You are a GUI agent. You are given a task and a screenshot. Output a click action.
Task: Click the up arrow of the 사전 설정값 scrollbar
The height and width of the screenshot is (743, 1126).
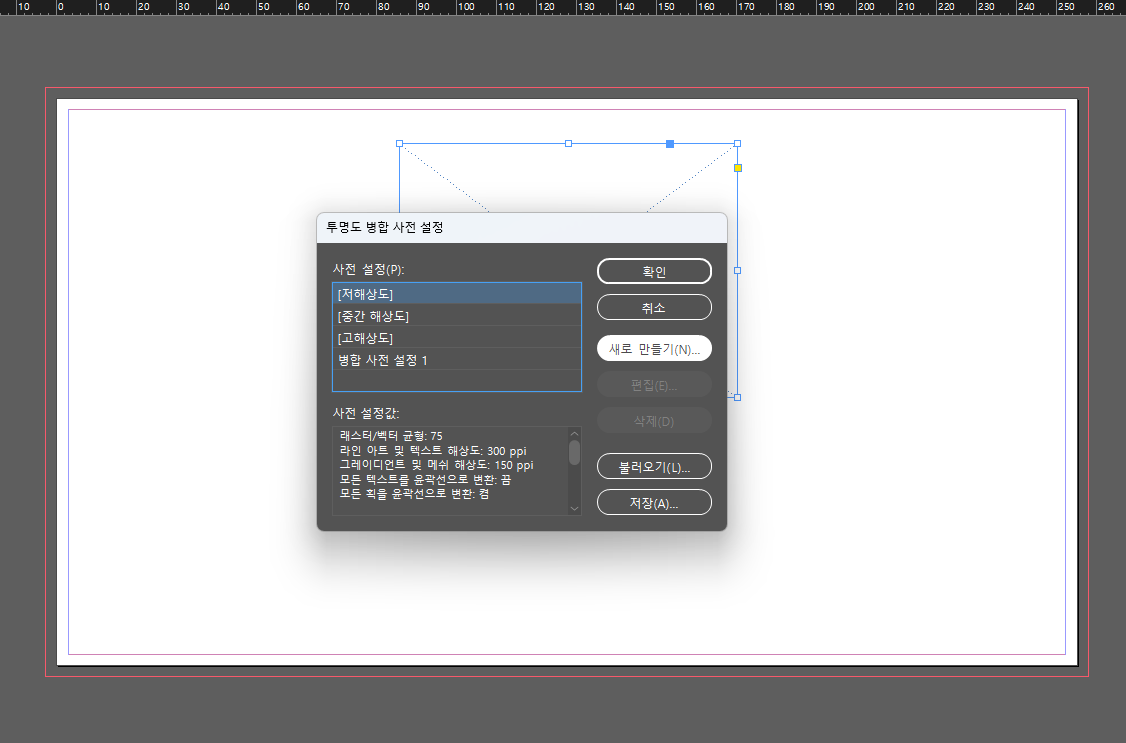pyautogui.click(x=573, y=434)
